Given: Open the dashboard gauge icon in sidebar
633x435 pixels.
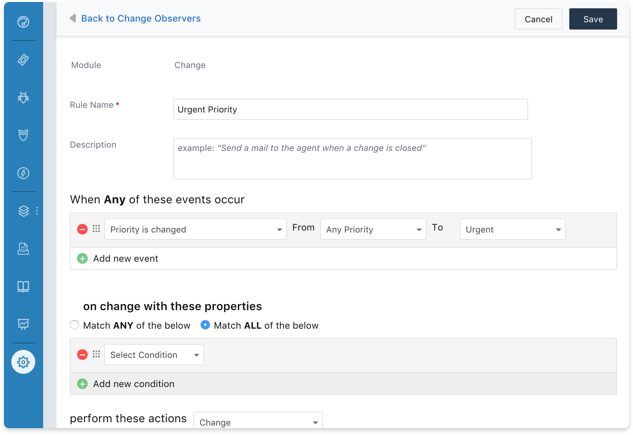Looking at the screenshot, I should pos(23,22).
